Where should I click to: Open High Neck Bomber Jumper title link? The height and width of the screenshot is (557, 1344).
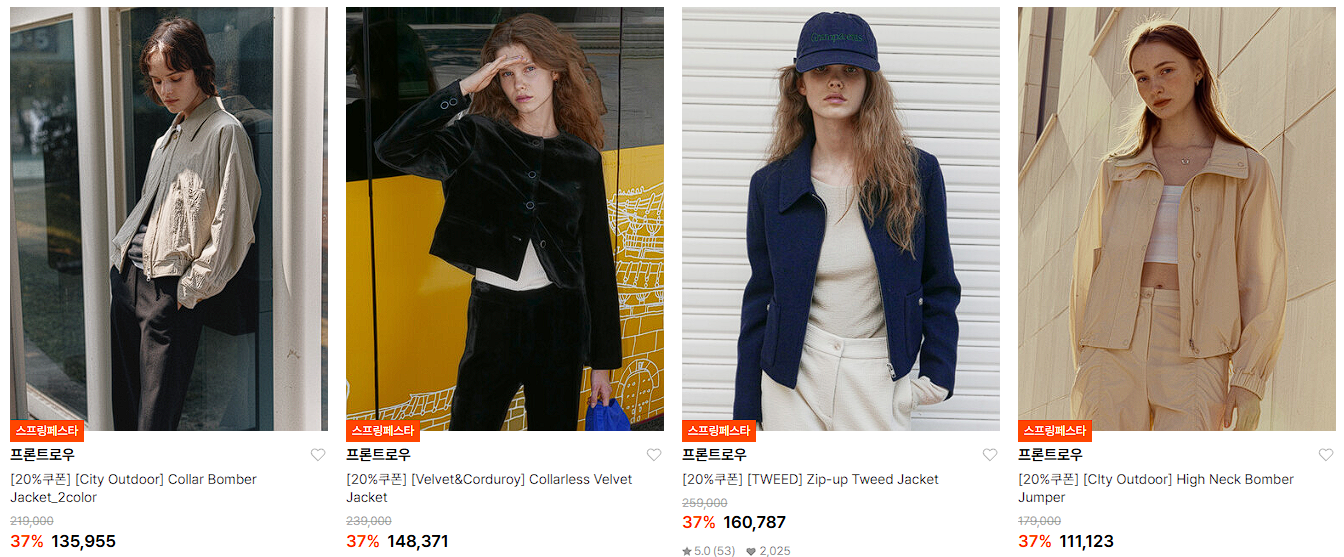point(1156,488)
